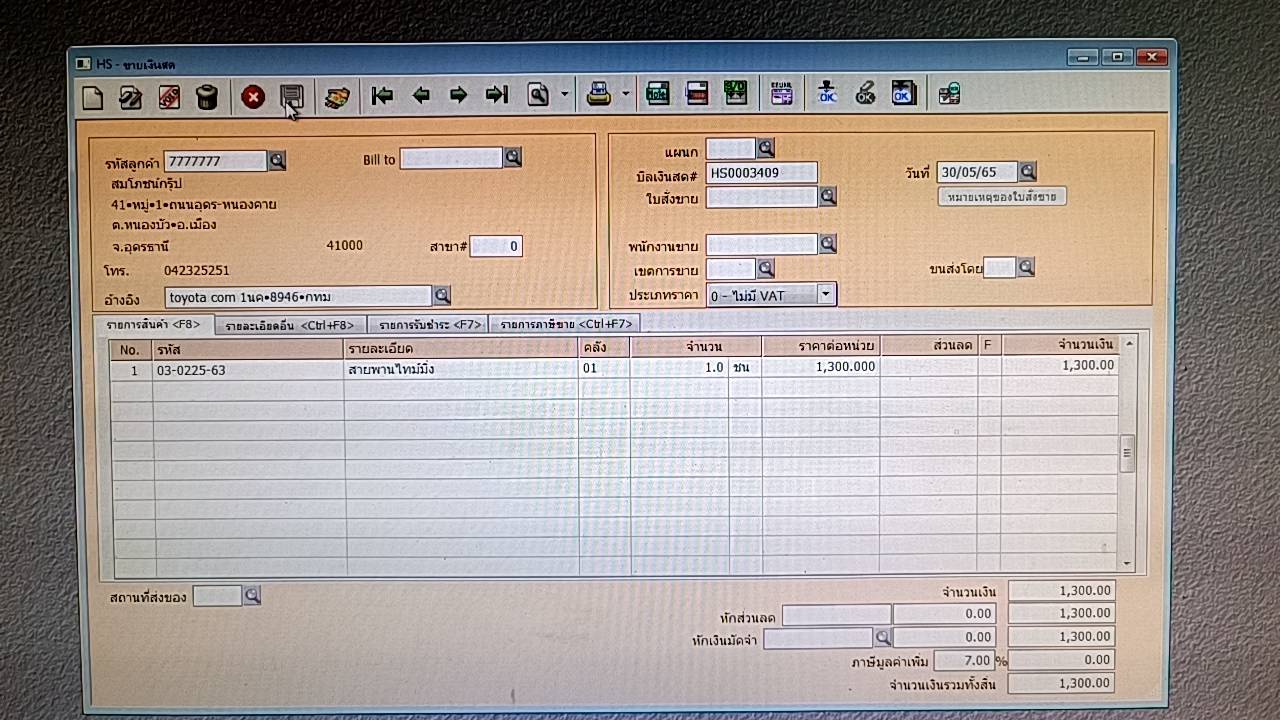The width and height of the screenshot is (1280, 720).
Task: Click the รายละเอียด column header
Action: coord(461,348)
